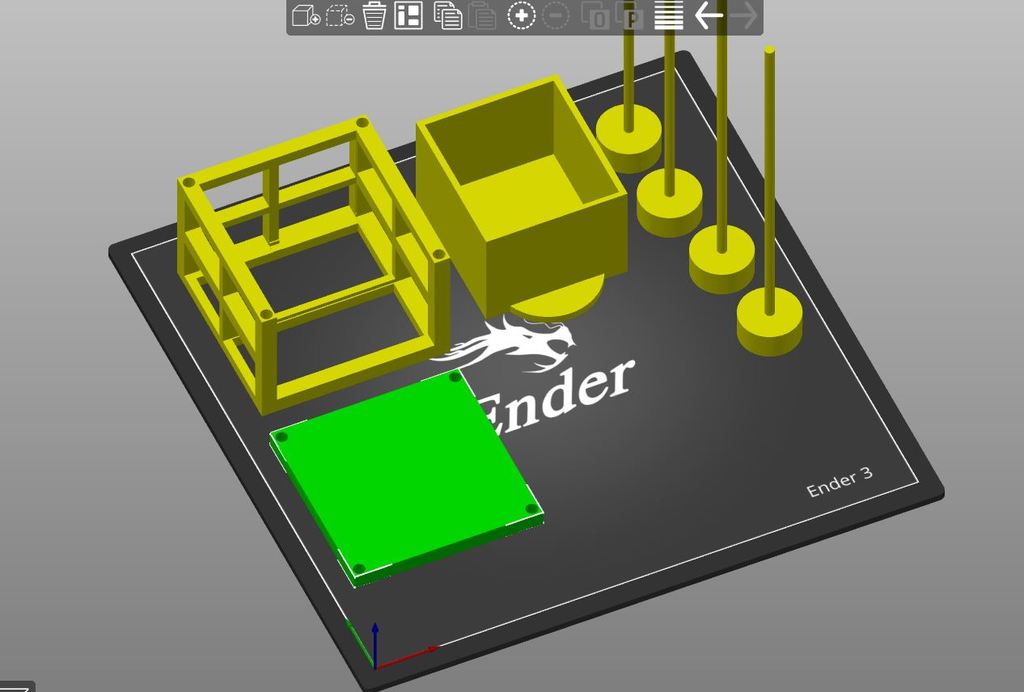Click the Delete all trash can icon
This screenshot has height=692, width=1024.
point(374,15)
